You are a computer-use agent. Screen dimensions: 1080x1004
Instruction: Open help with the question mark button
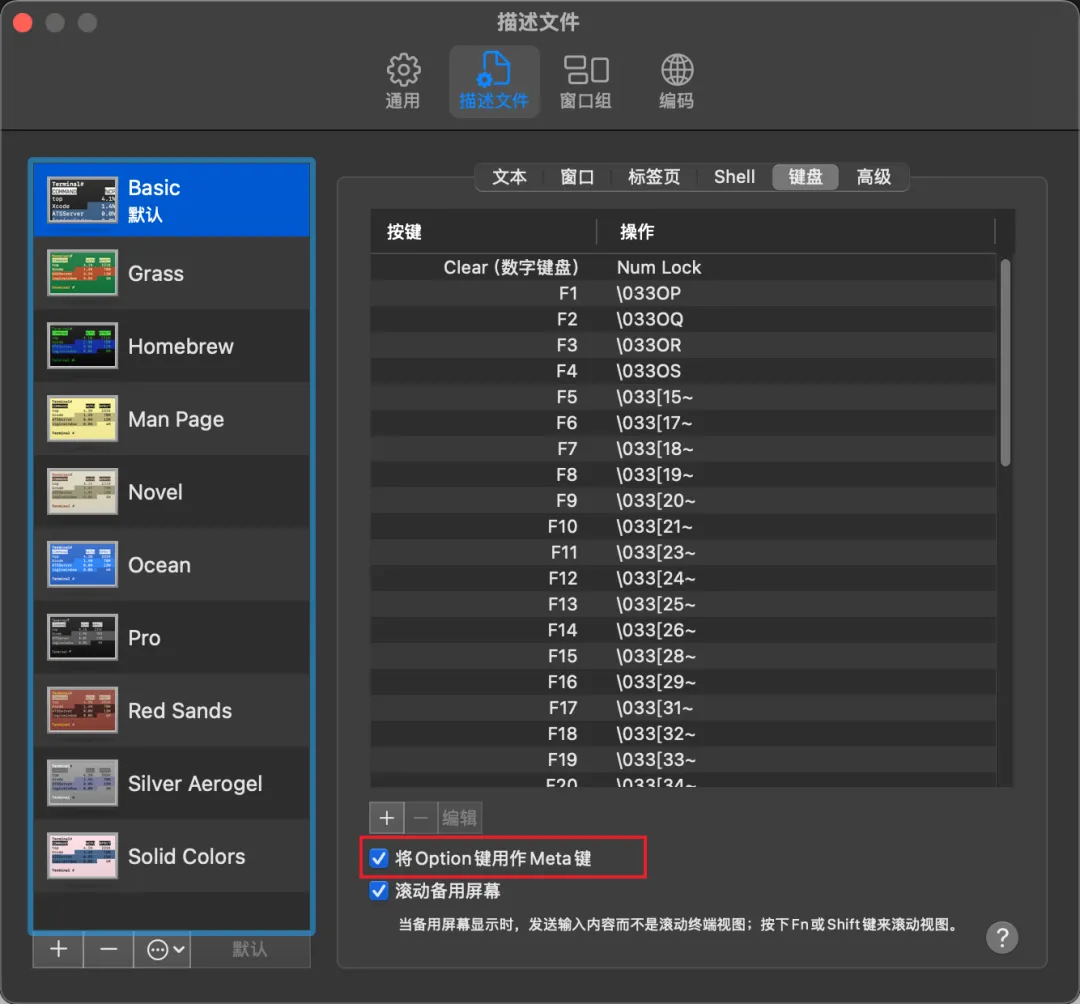click(1002, 937)
